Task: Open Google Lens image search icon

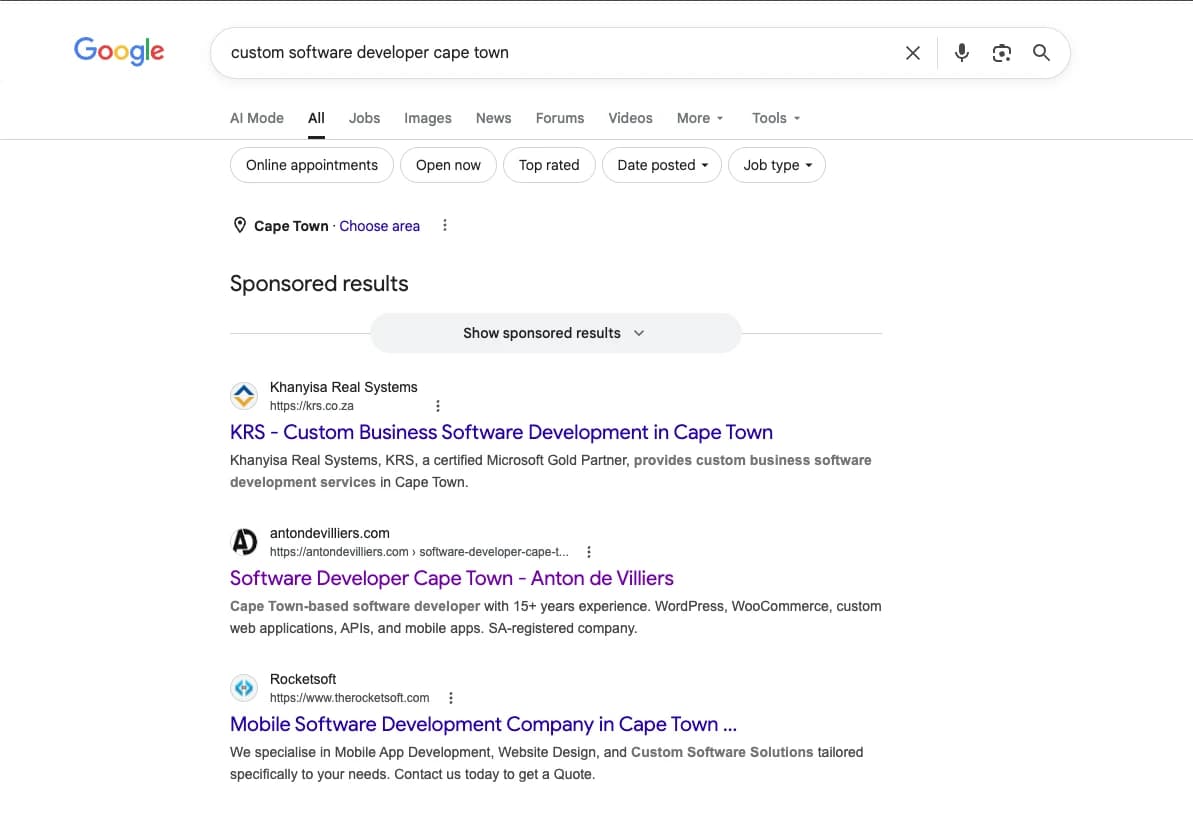Action: tap(1001, 52)
